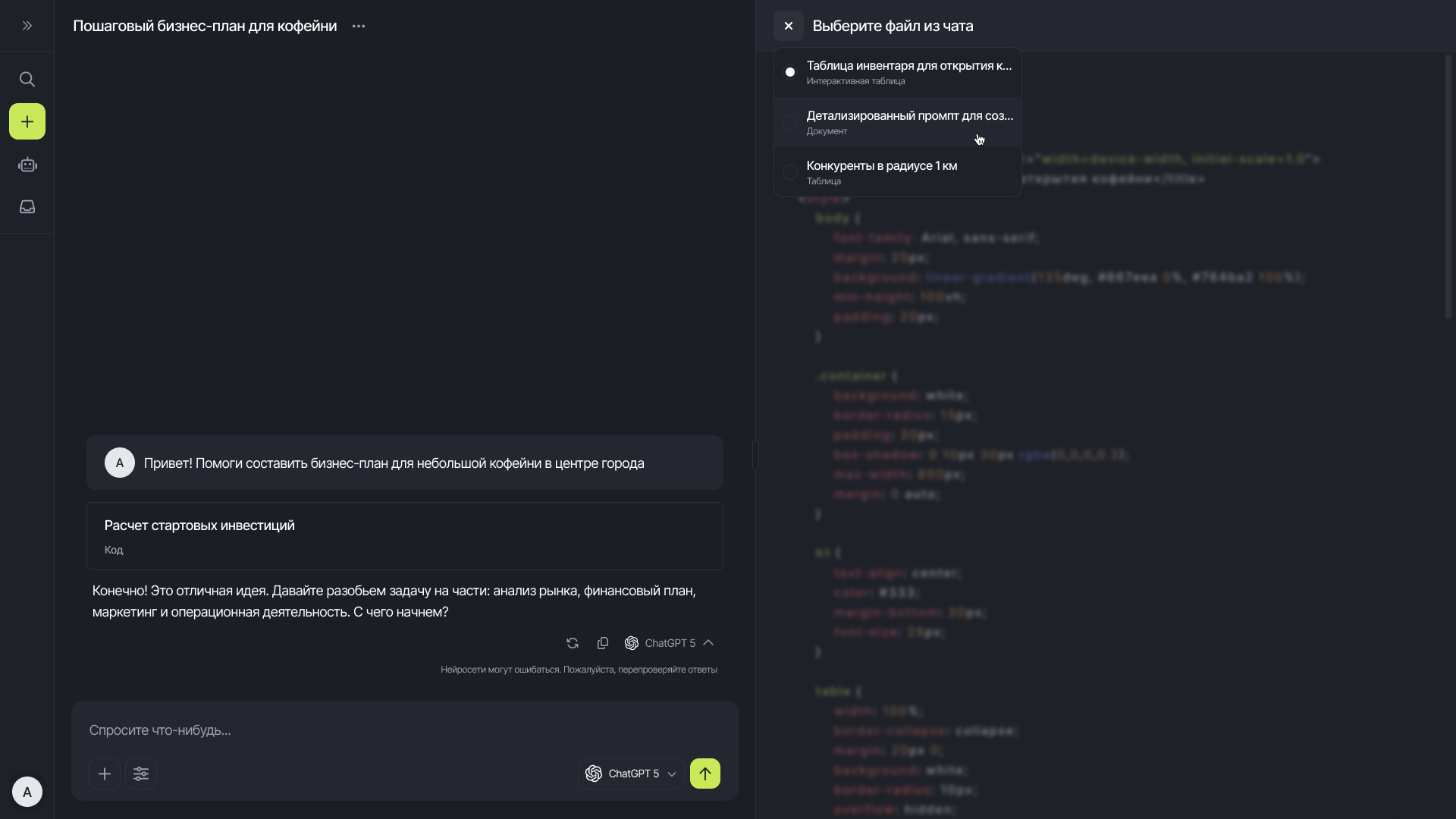Regenerate the assistant response
Screen dimensions: 1456x819
point(573,643)
